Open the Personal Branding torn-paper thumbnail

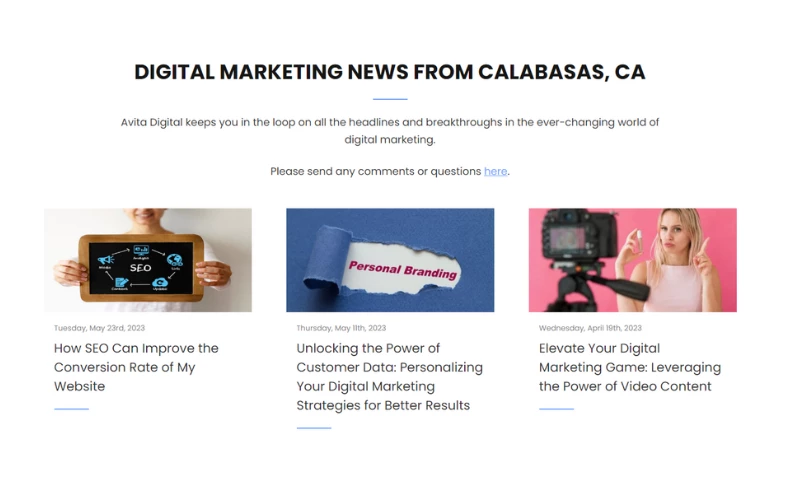click(390, 260)
